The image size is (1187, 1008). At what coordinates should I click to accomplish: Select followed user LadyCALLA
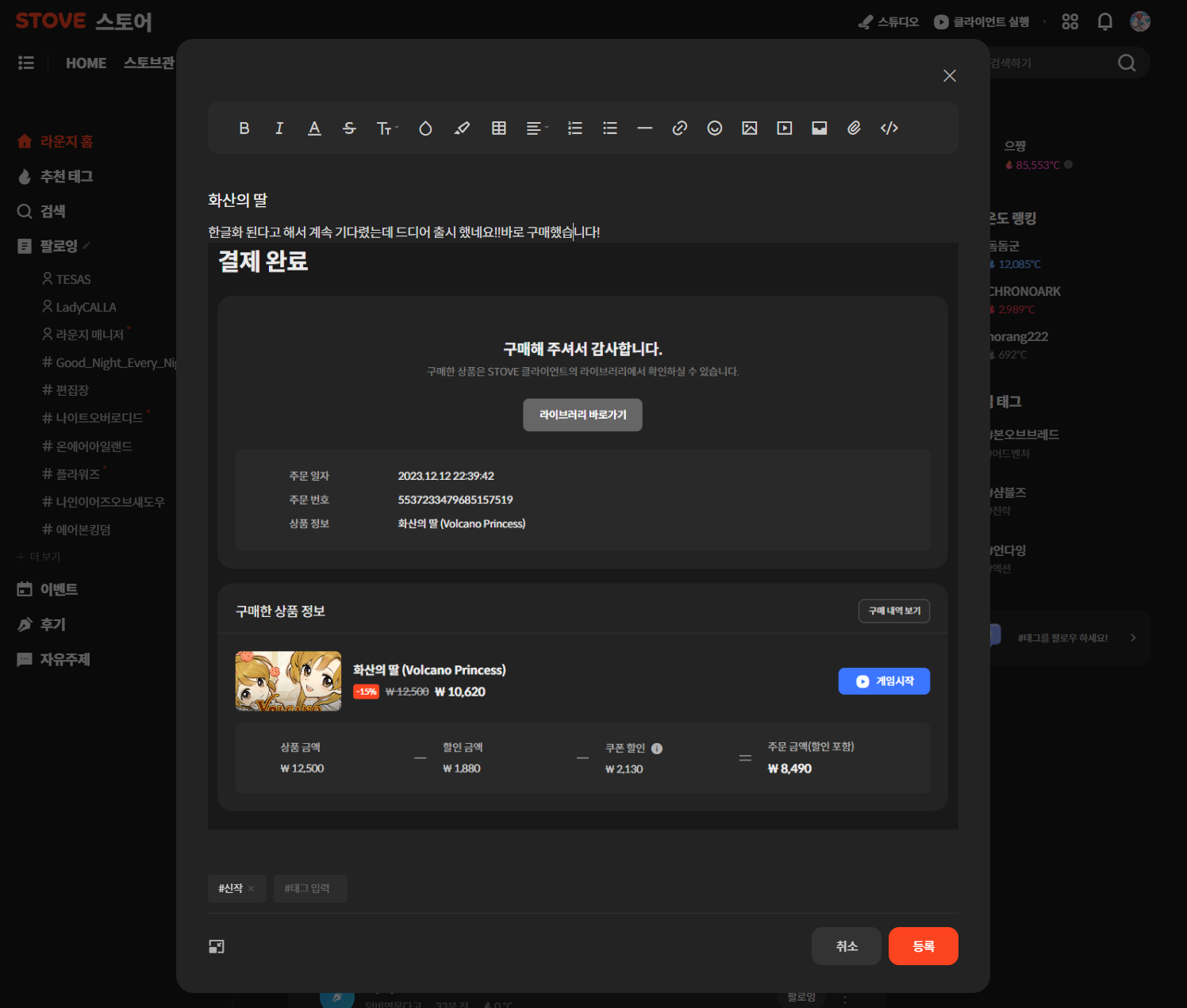79,307
